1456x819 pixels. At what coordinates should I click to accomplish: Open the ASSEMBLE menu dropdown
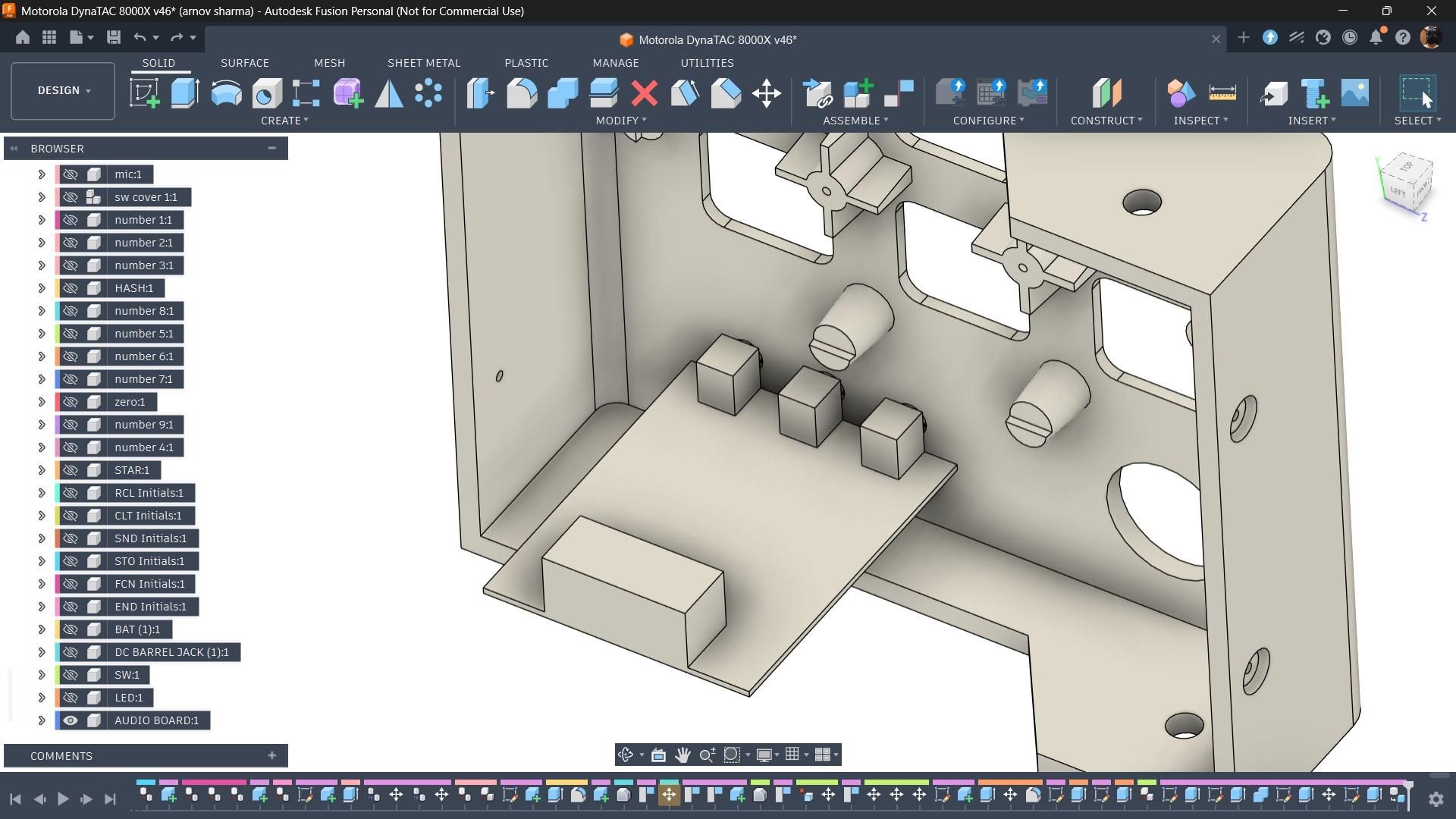pos(855,121)
